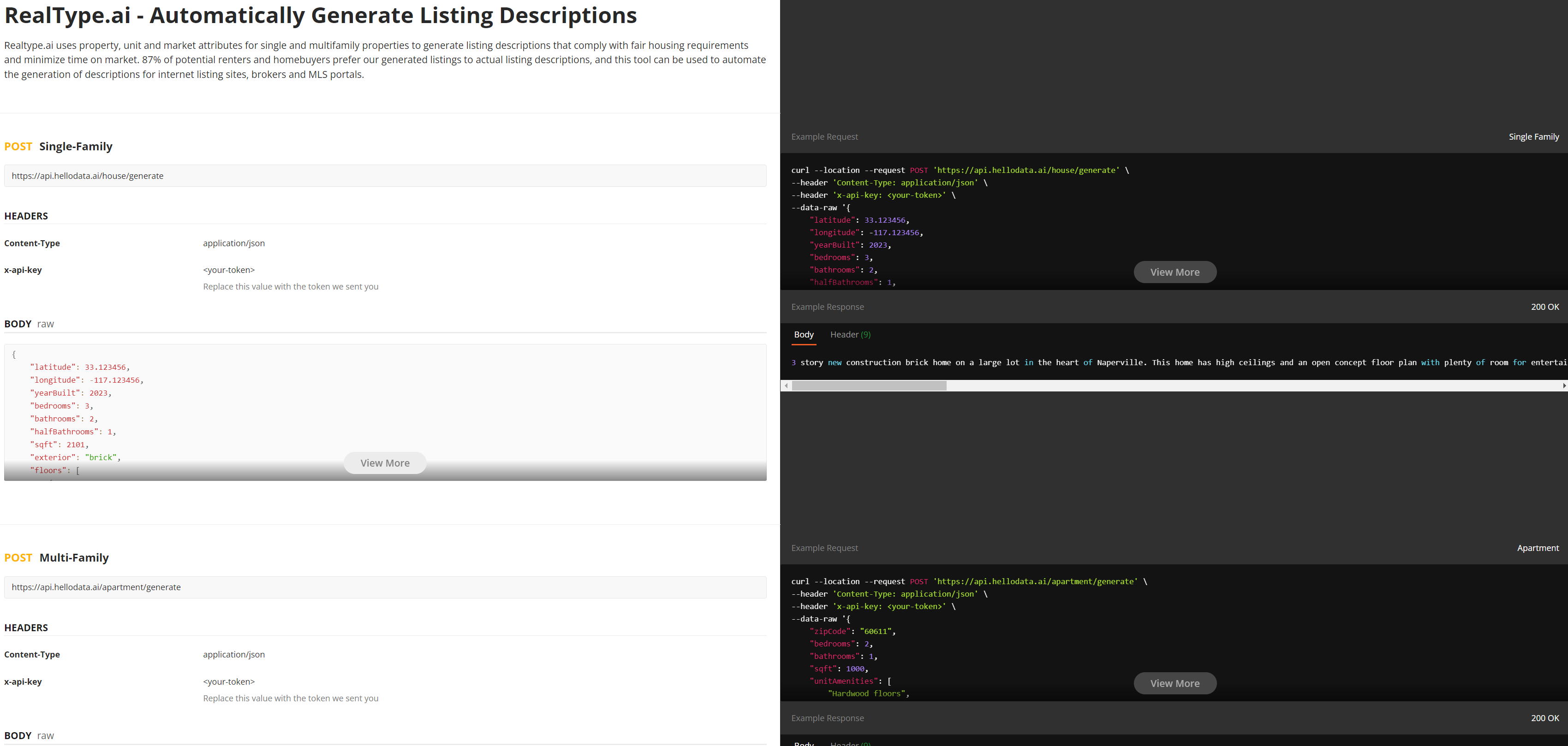Click Single-Family HEADERS section label
The image size is (1568, 746).
coord(26,216)
